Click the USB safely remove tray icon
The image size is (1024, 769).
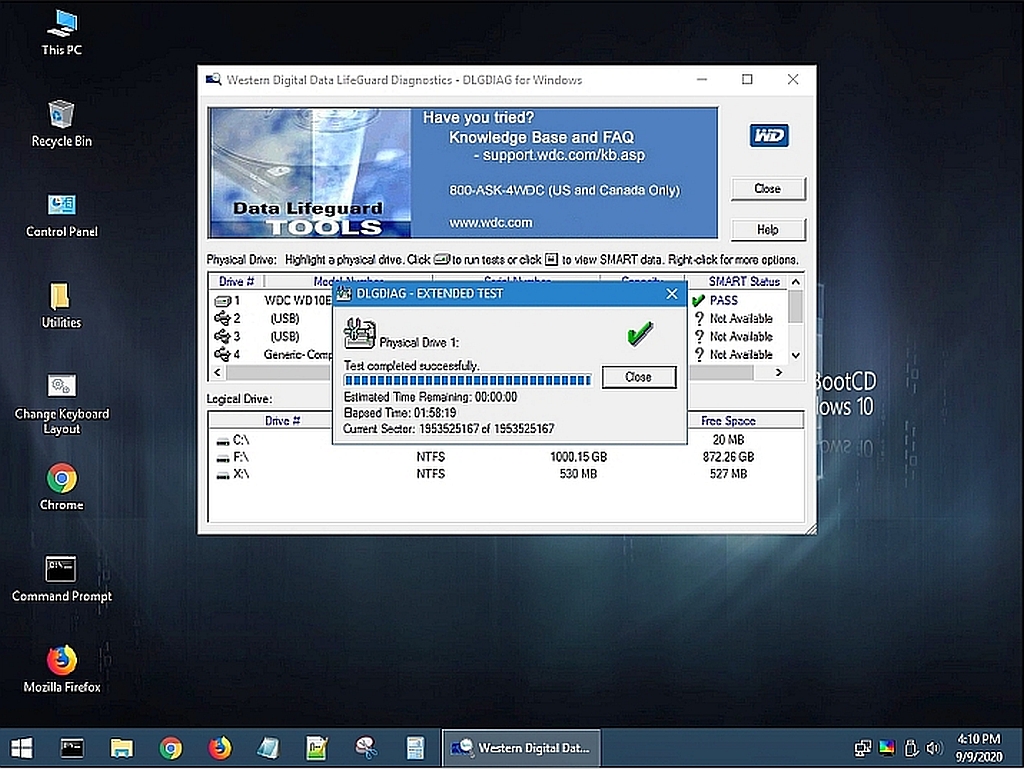pyautogui.click(x=911, y=748)
